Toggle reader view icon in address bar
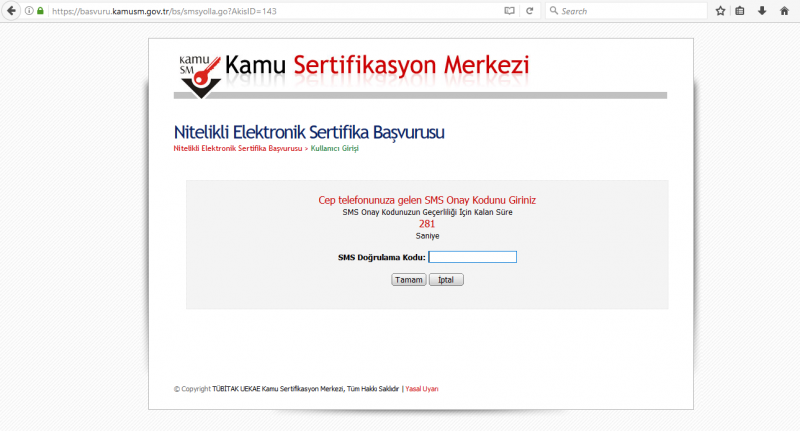The width and height of the screenshot is (800, 431). (x=509, y=11)
